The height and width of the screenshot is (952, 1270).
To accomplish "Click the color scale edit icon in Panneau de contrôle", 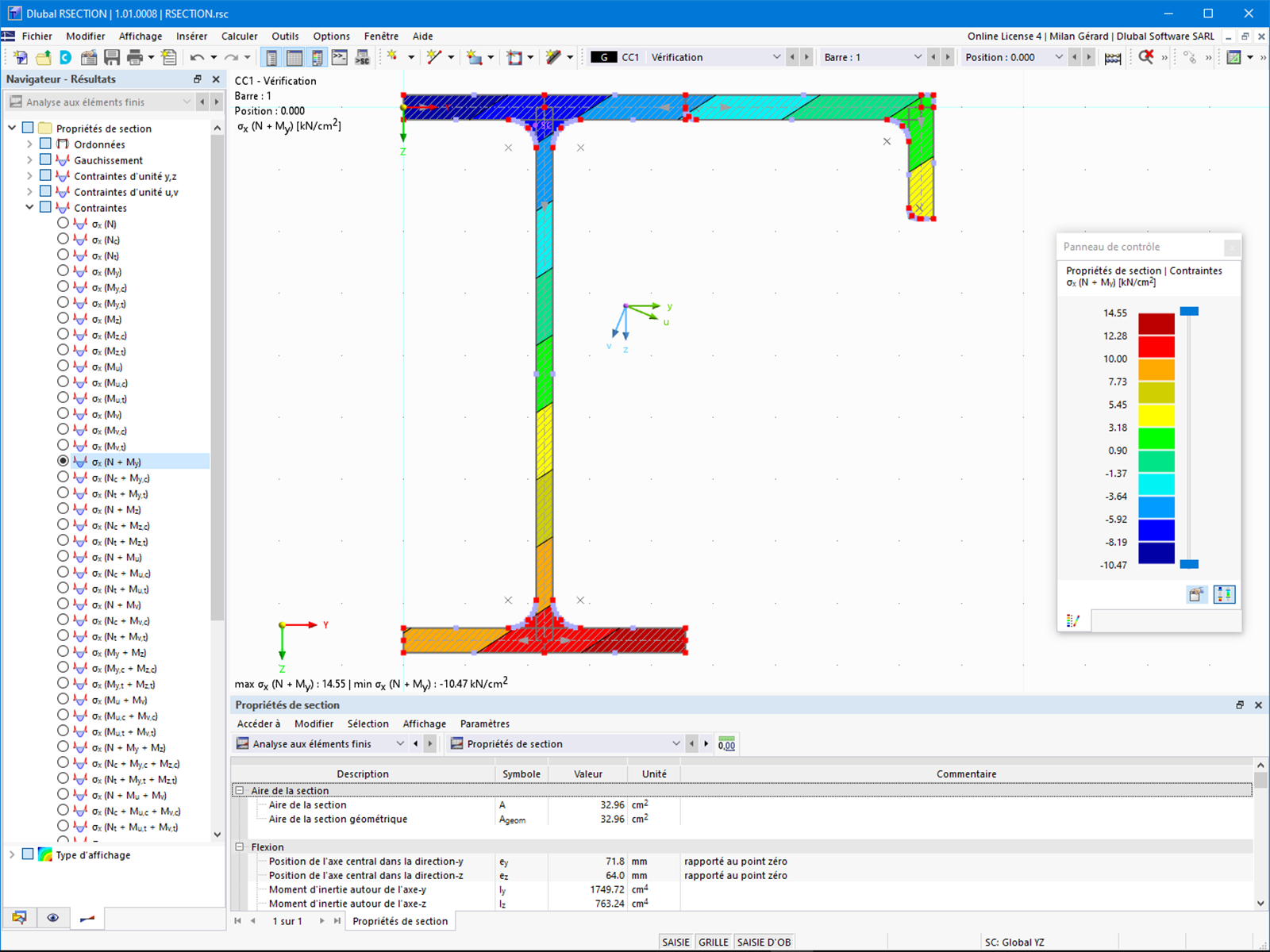I will pos(1196,594).
